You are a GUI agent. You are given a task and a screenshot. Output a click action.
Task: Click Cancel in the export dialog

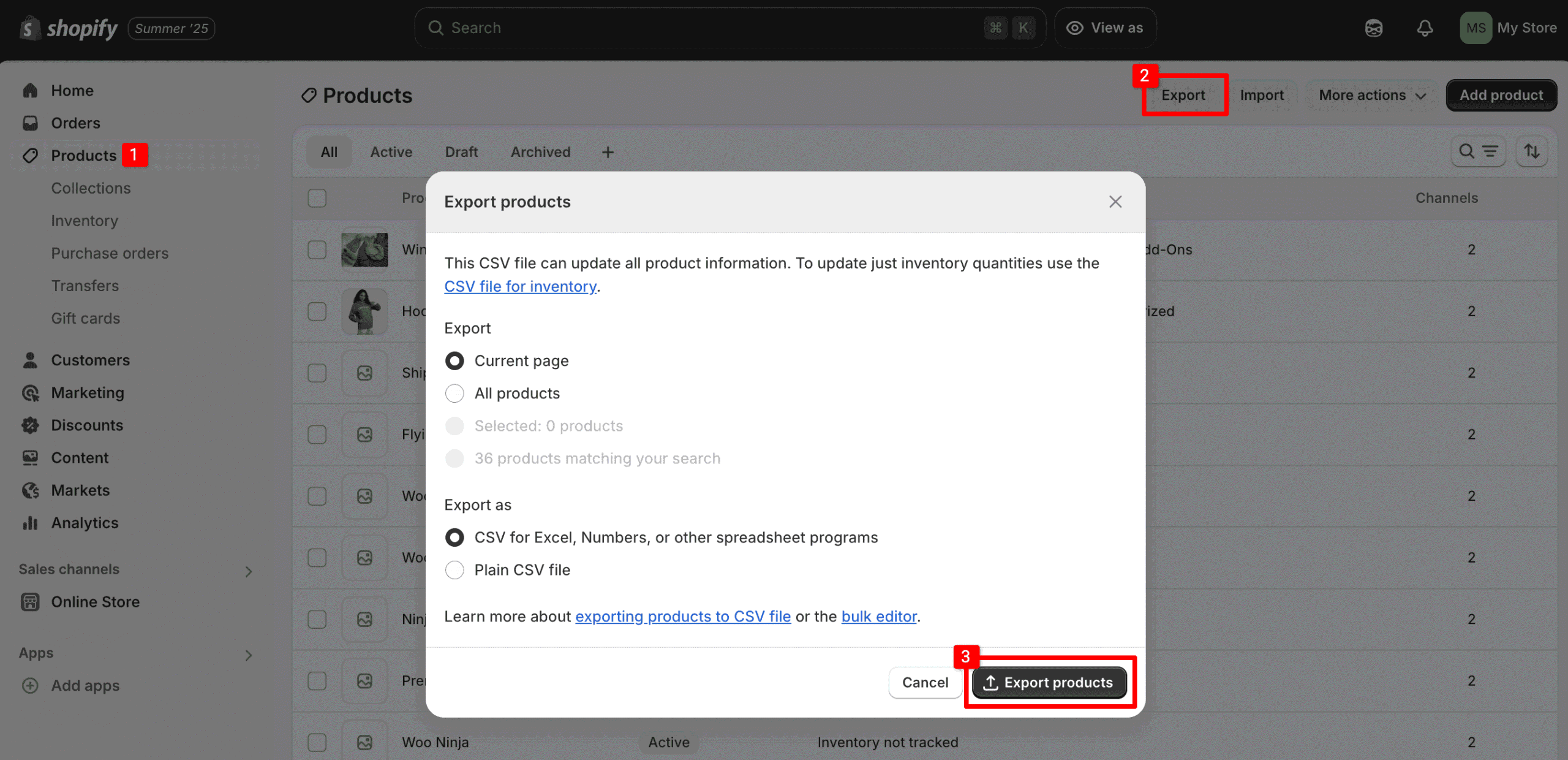925,683
